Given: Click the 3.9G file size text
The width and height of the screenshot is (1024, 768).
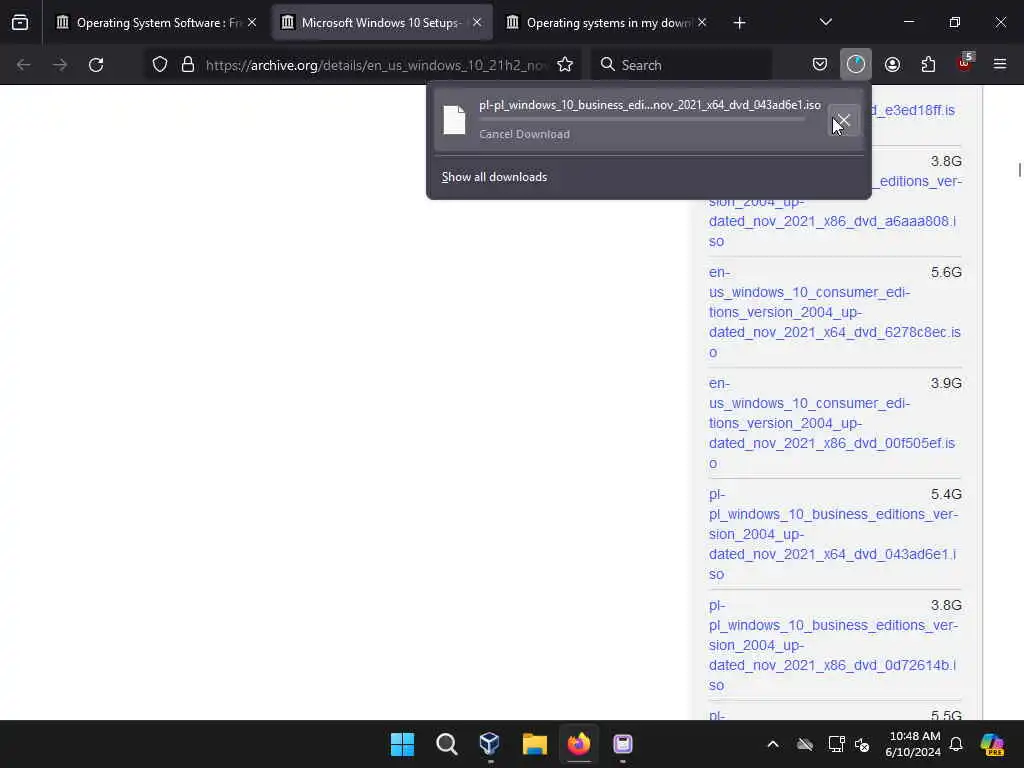Looking at the screenshot, I should (x=946, y=383).
